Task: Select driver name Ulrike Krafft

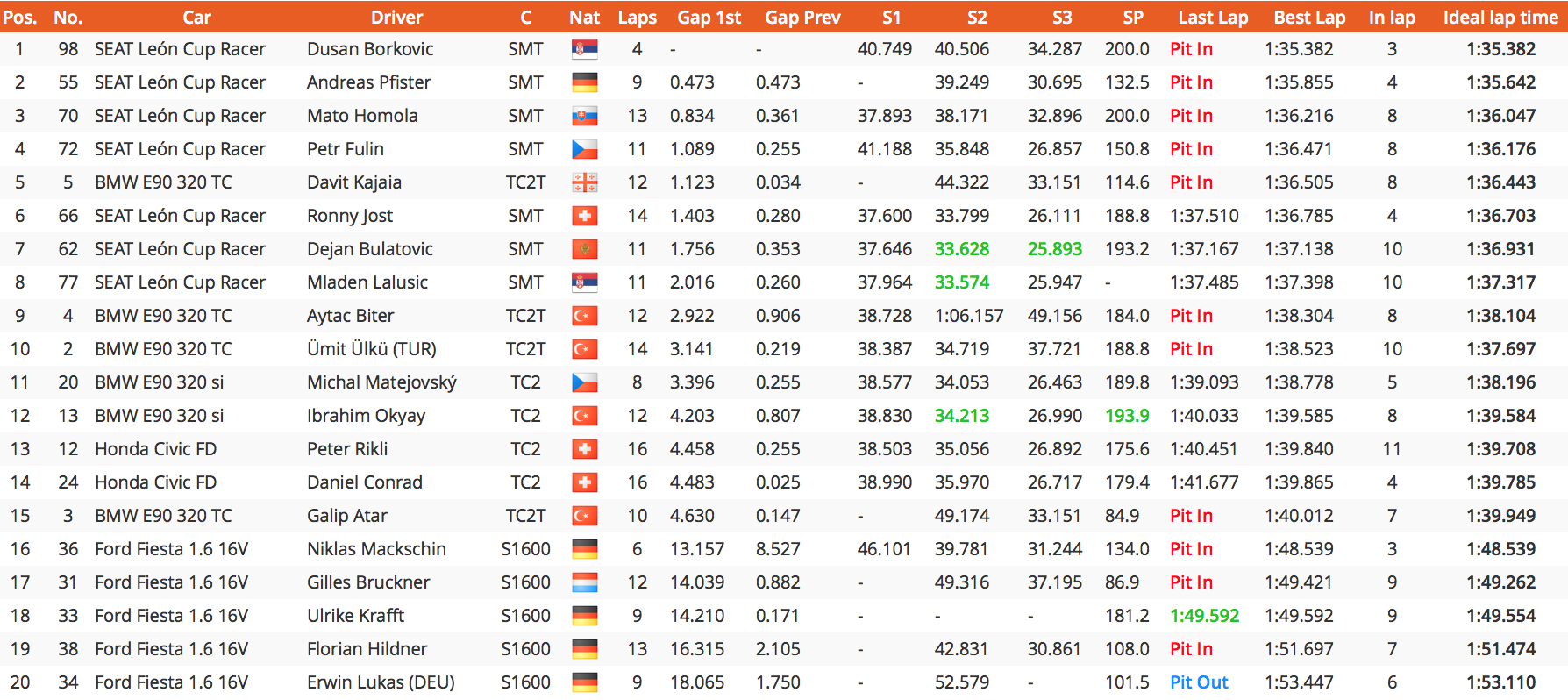Action: (355, 616)
